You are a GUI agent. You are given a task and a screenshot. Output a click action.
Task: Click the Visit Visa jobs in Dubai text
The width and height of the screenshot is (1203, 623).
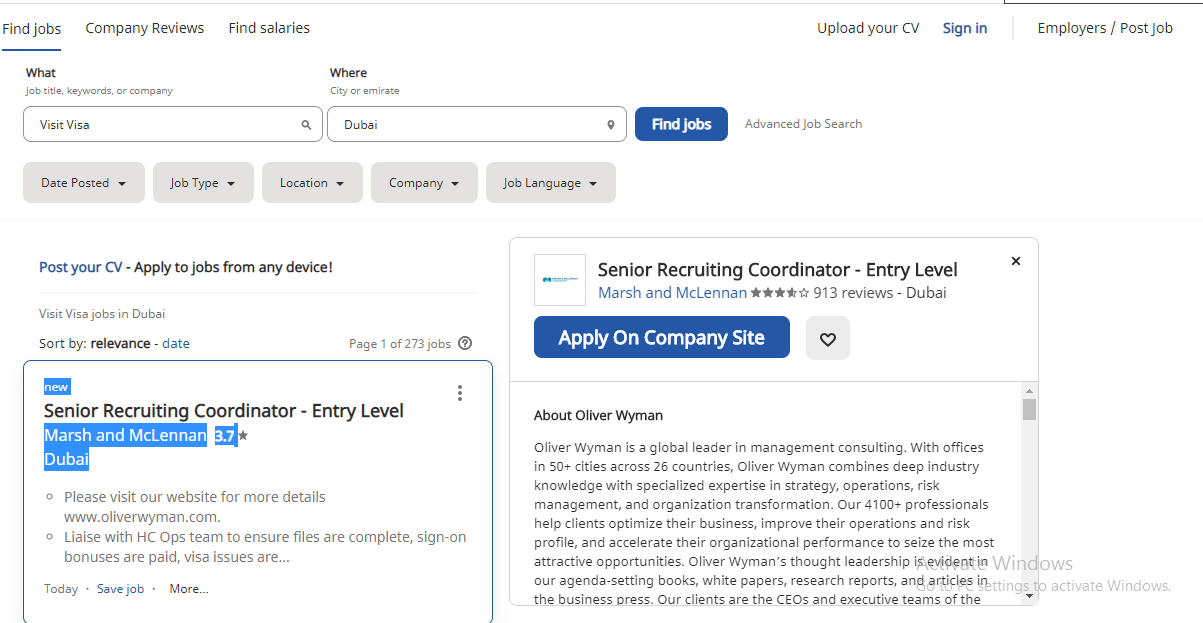(x=102, y=313)
